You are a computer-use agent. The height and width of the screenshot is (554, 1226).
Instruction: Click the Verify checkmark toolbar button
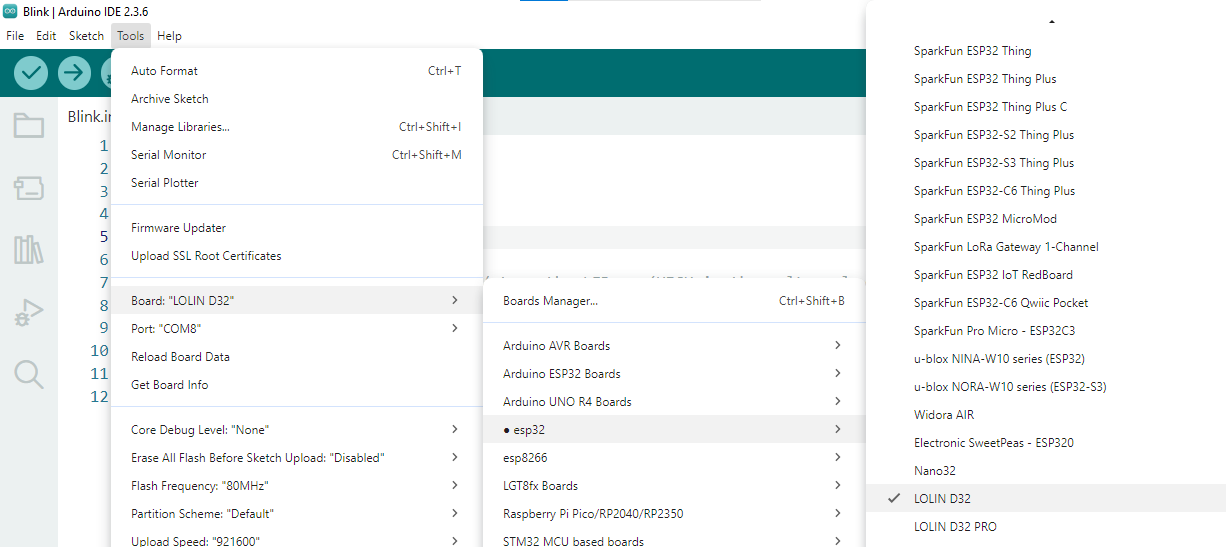click(31, 72)
